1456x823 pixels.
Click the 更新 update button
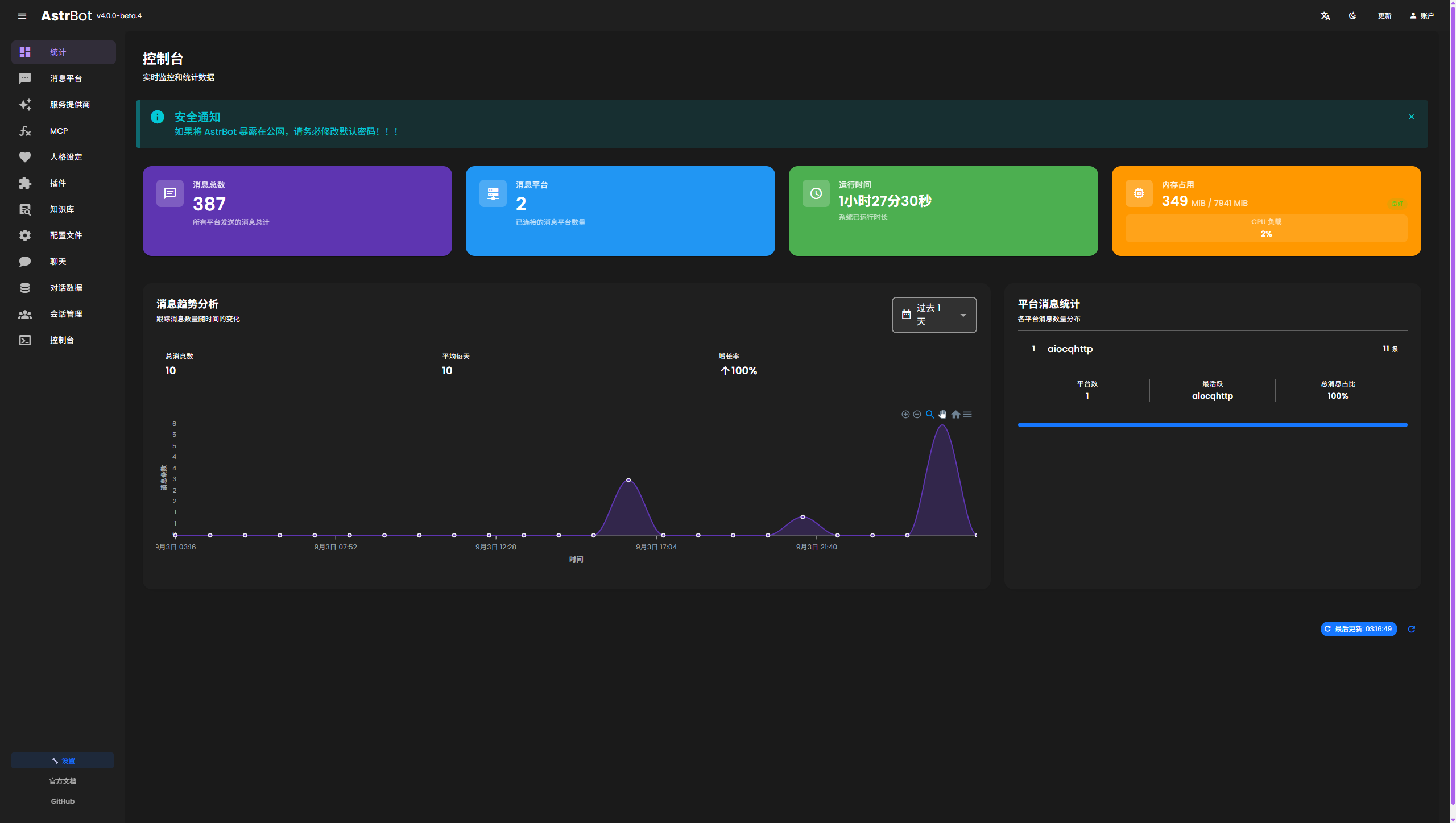1384,16
